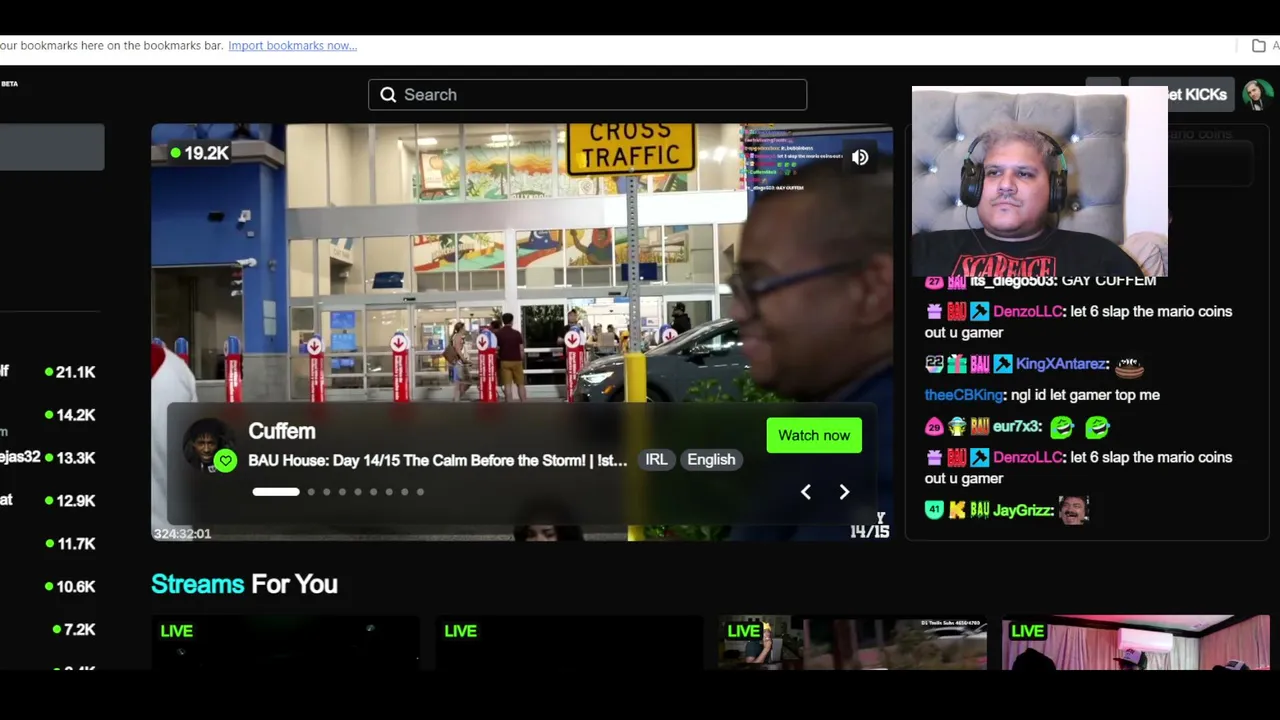The image size is (1280, 720).
Task: Click the 19.2K viewer count on featured stream
Action: coord(201,153)
